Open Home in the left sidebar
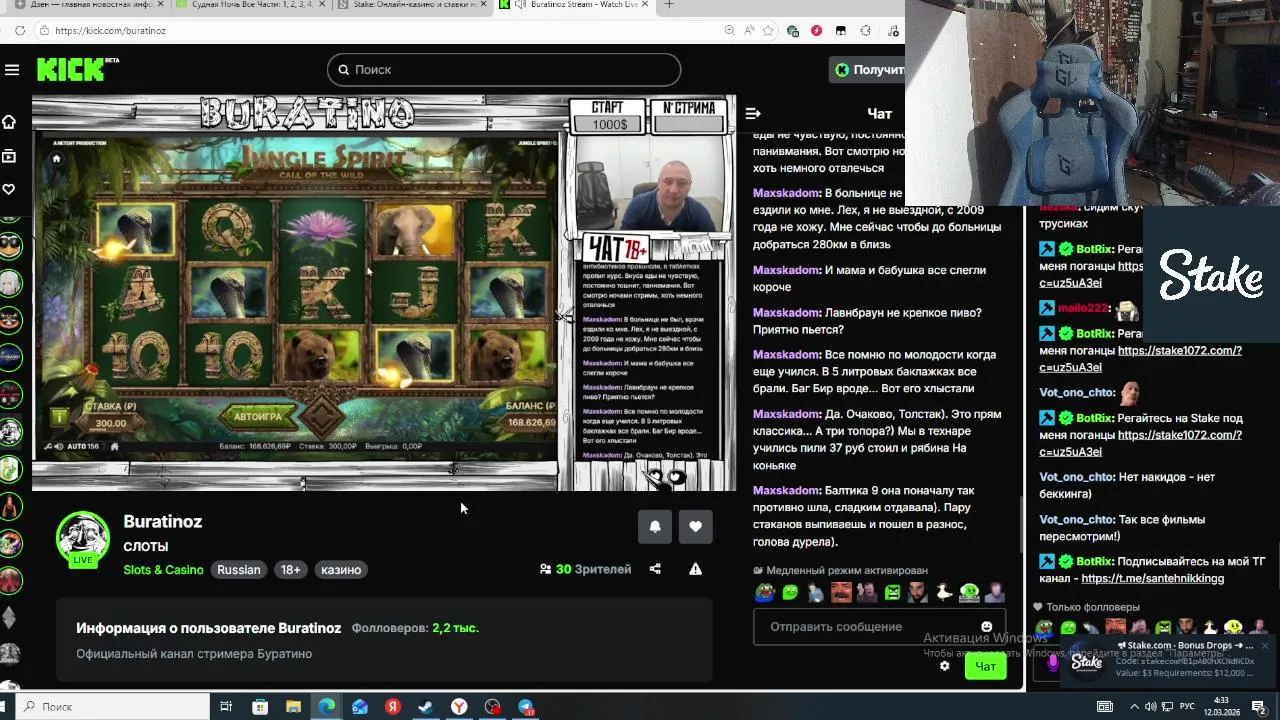 [9, 122]
